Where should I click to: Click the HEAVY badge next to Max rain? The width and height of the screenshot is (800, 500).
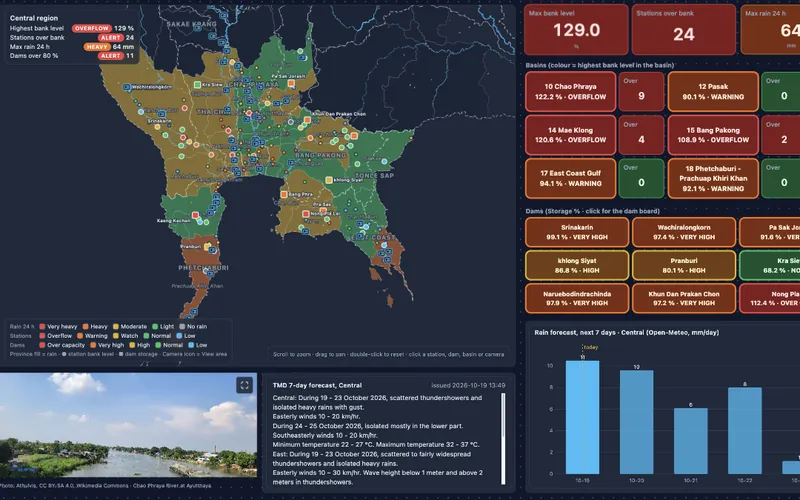point(97,47)
